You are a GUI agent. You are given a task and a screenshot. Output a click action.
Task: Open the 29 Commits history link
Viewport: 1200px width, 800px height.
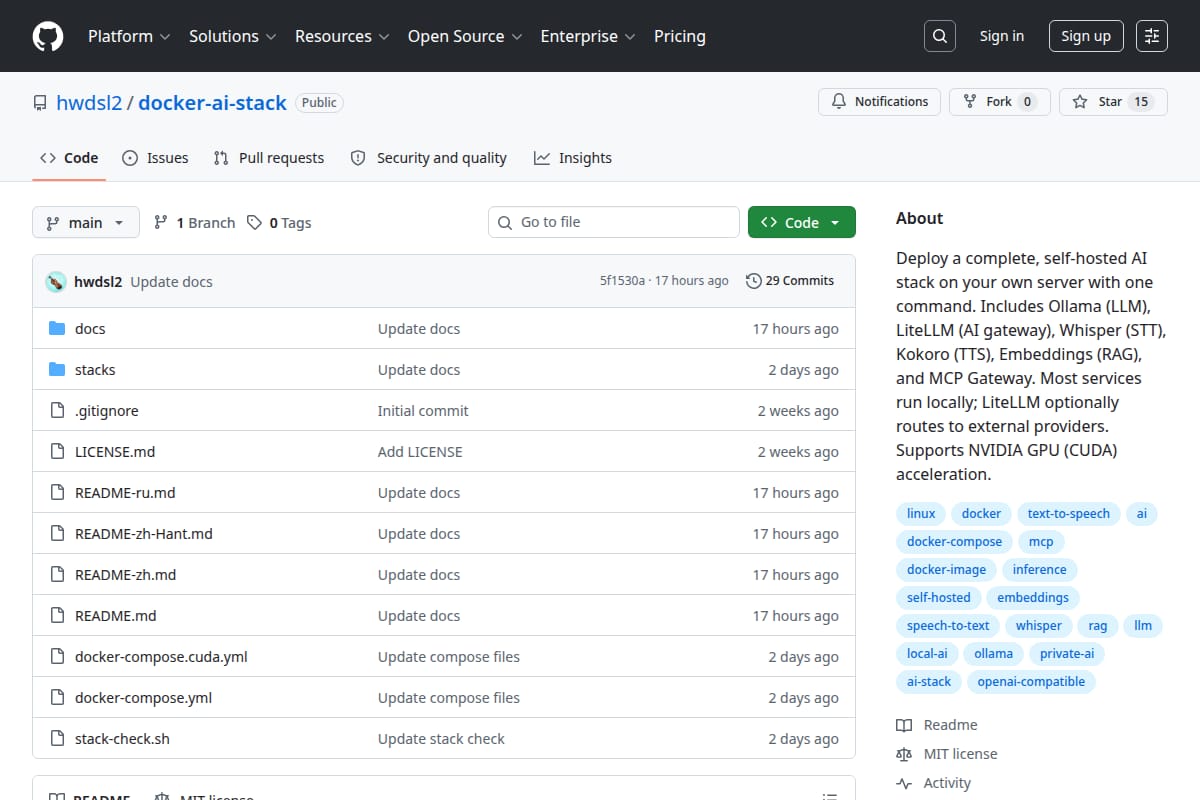[x=790, y=281]
